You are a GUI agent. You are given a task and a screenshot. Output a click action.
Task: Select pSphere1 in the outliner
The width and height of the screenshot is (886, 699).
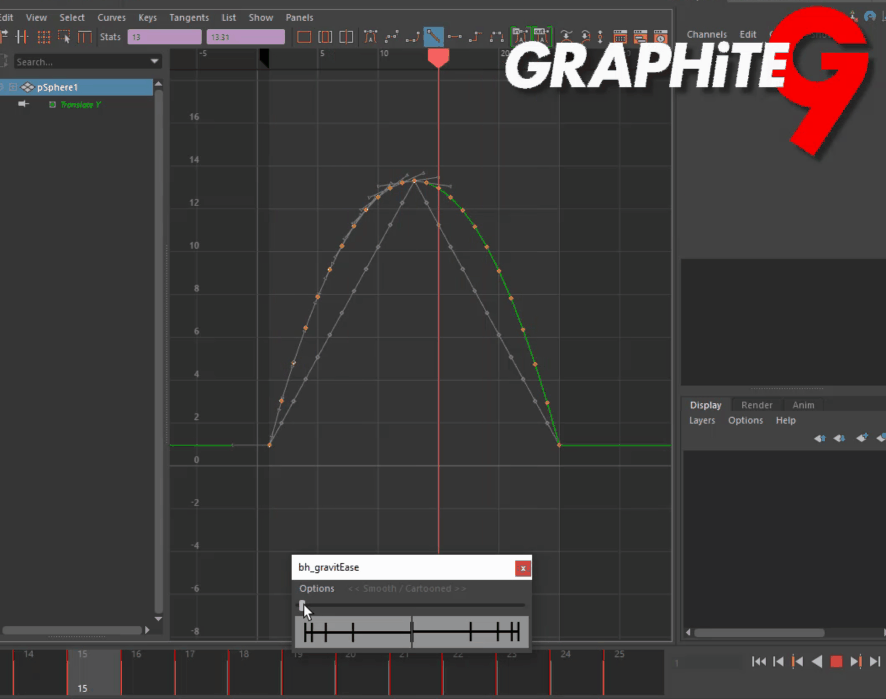click(x=76, y=87)
